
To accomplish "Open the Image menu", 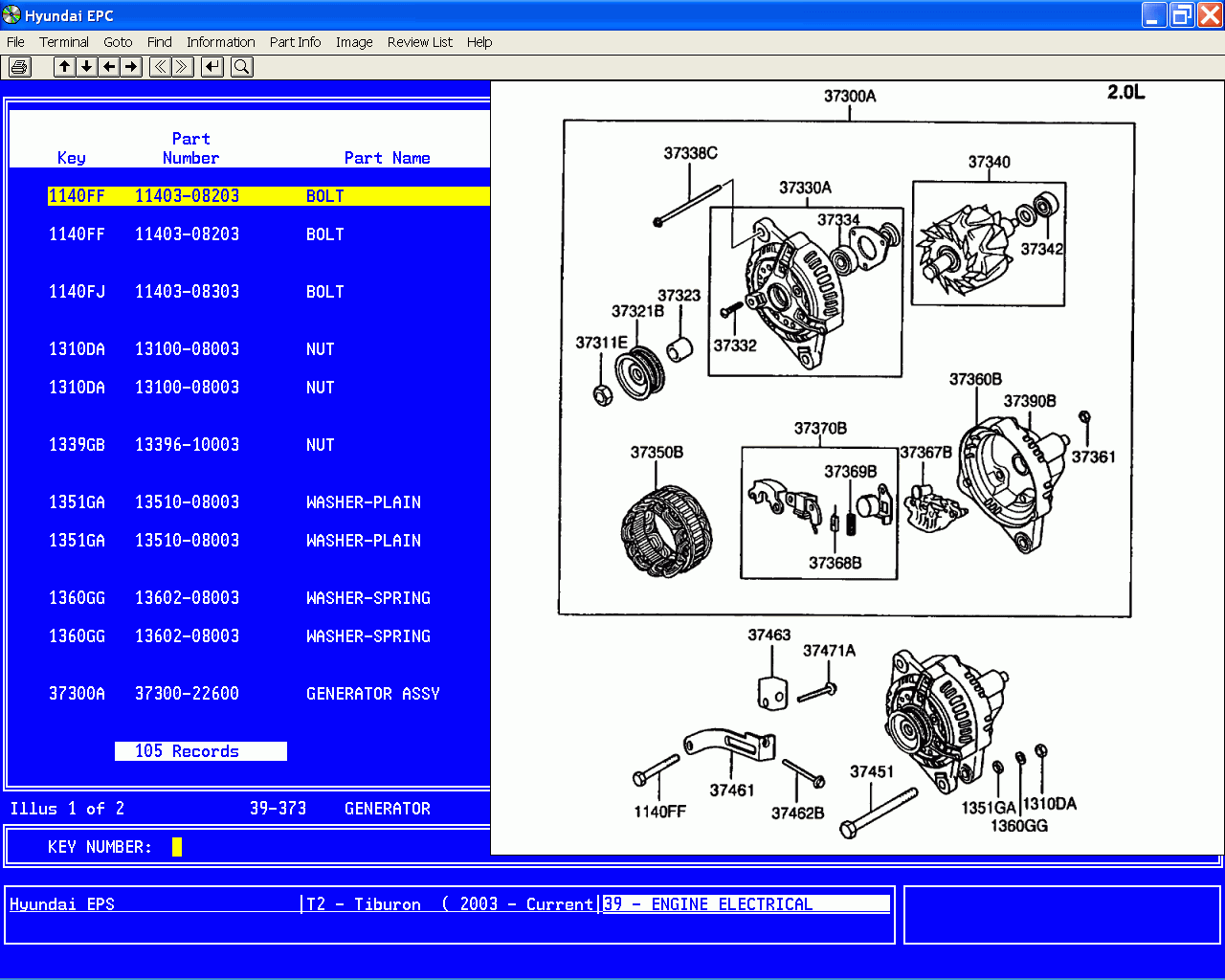I will 354,42.
